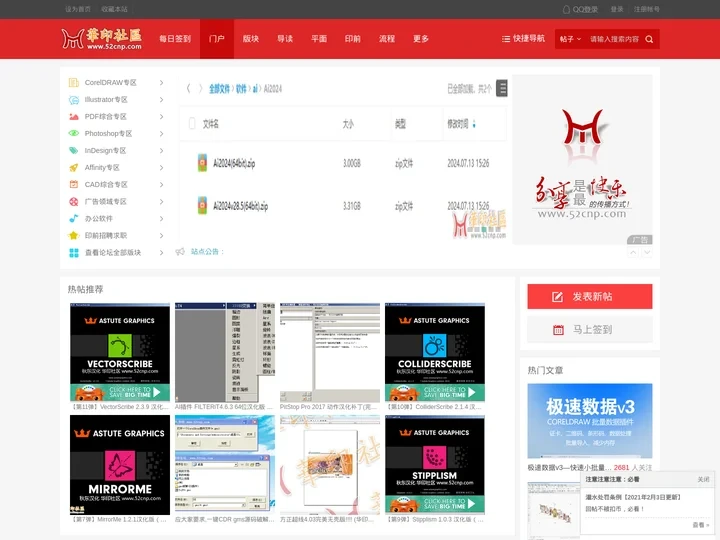720x540 pixels.
Task: Open the 更多 nav item
Action: 421,39
